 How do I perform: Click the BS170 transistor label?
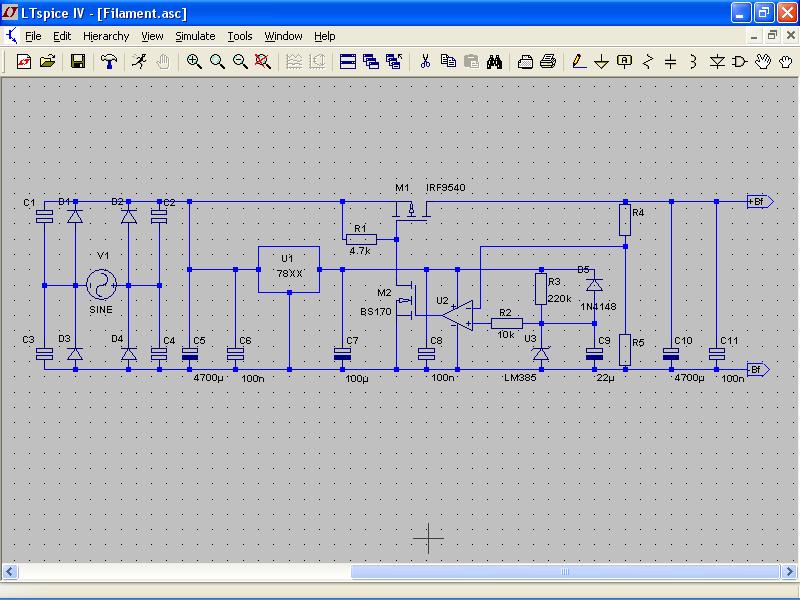point(376,312)
